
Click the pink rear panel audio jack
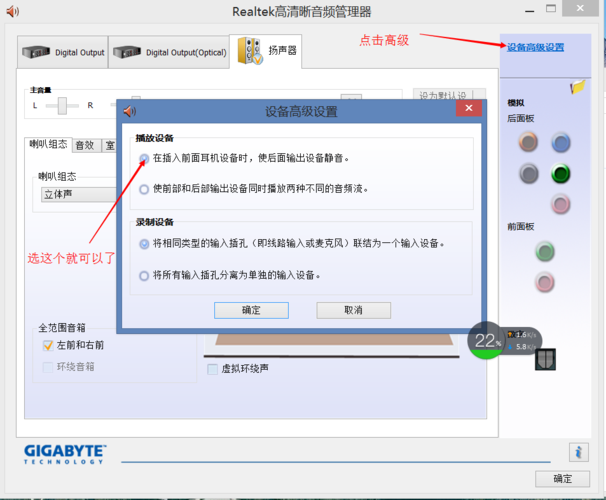[560, 204]
